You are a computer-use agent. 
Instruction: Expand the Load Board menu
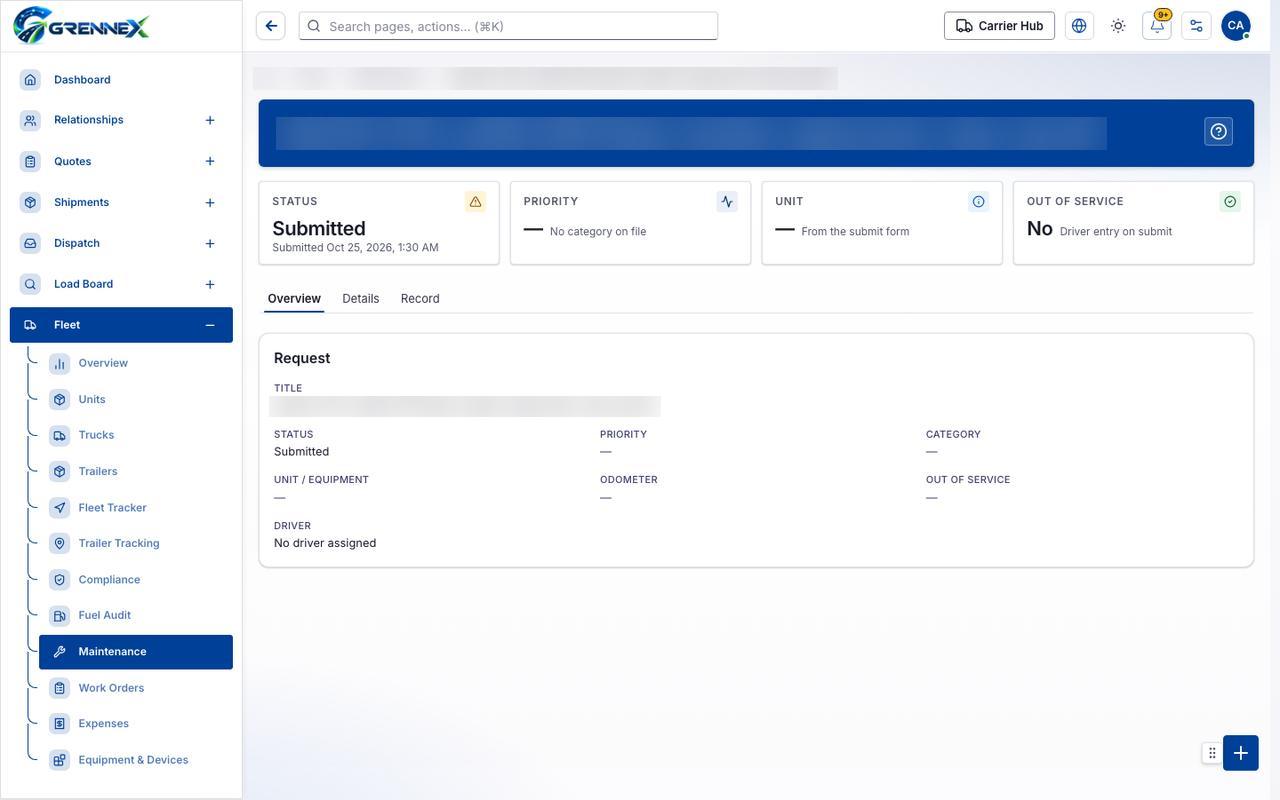click(x=210, y=285)
